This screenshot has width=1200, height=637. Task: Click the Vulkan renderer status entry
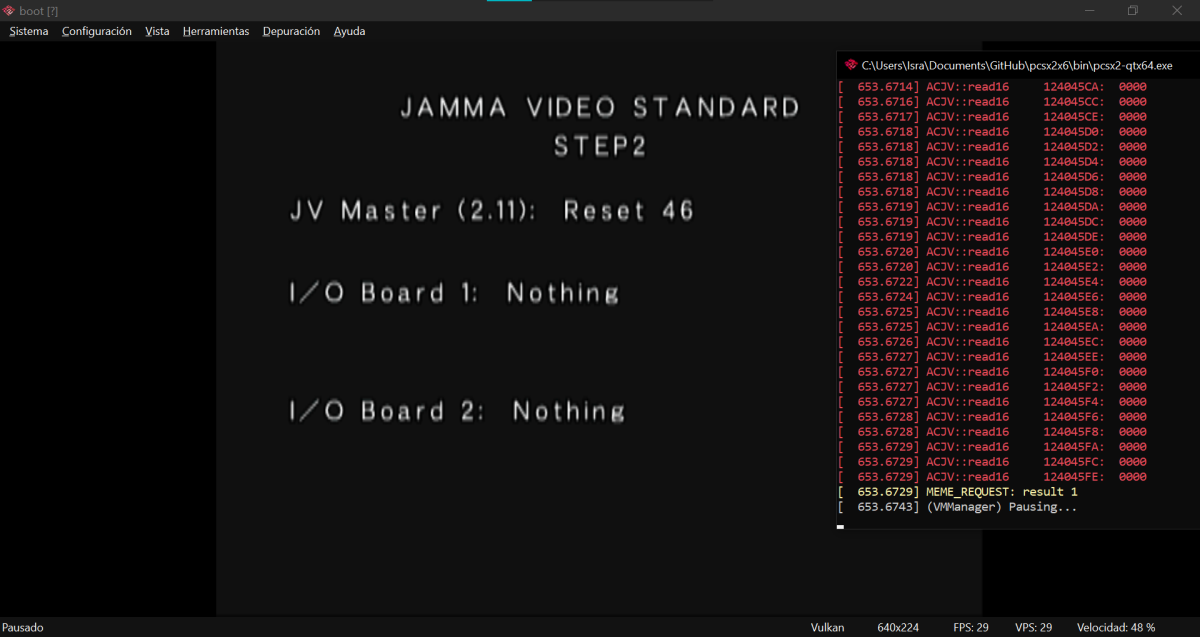click(827, 627)
